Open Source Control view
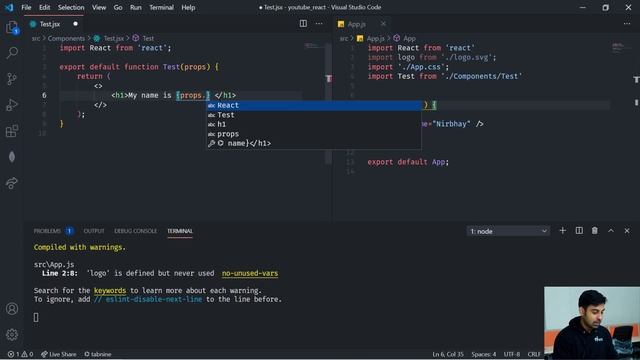Screen dimensions: 640x360 (12, 79)
